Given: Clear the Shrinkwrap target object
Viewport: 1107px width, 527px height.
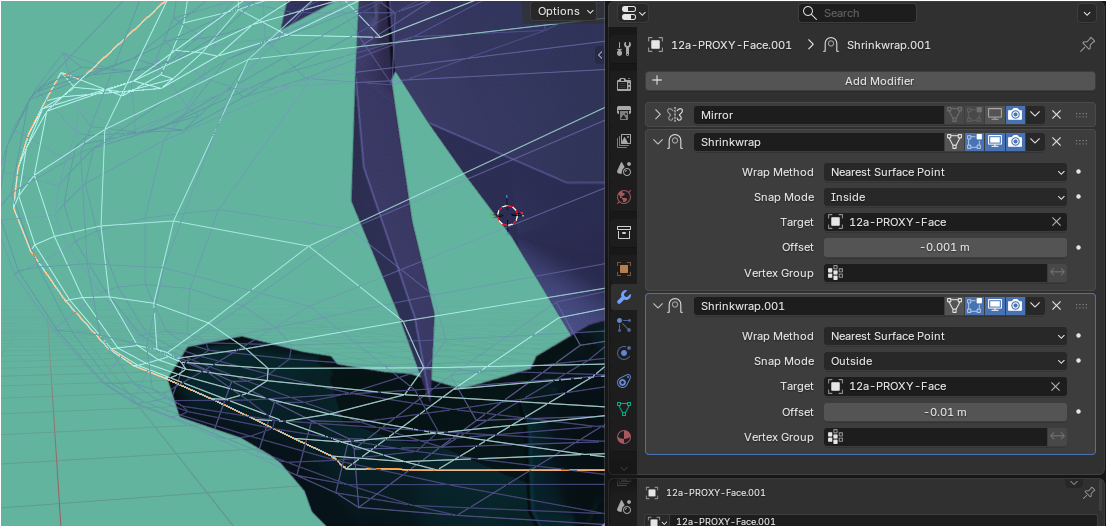Looking at the screenshot, I should 1056,222.
